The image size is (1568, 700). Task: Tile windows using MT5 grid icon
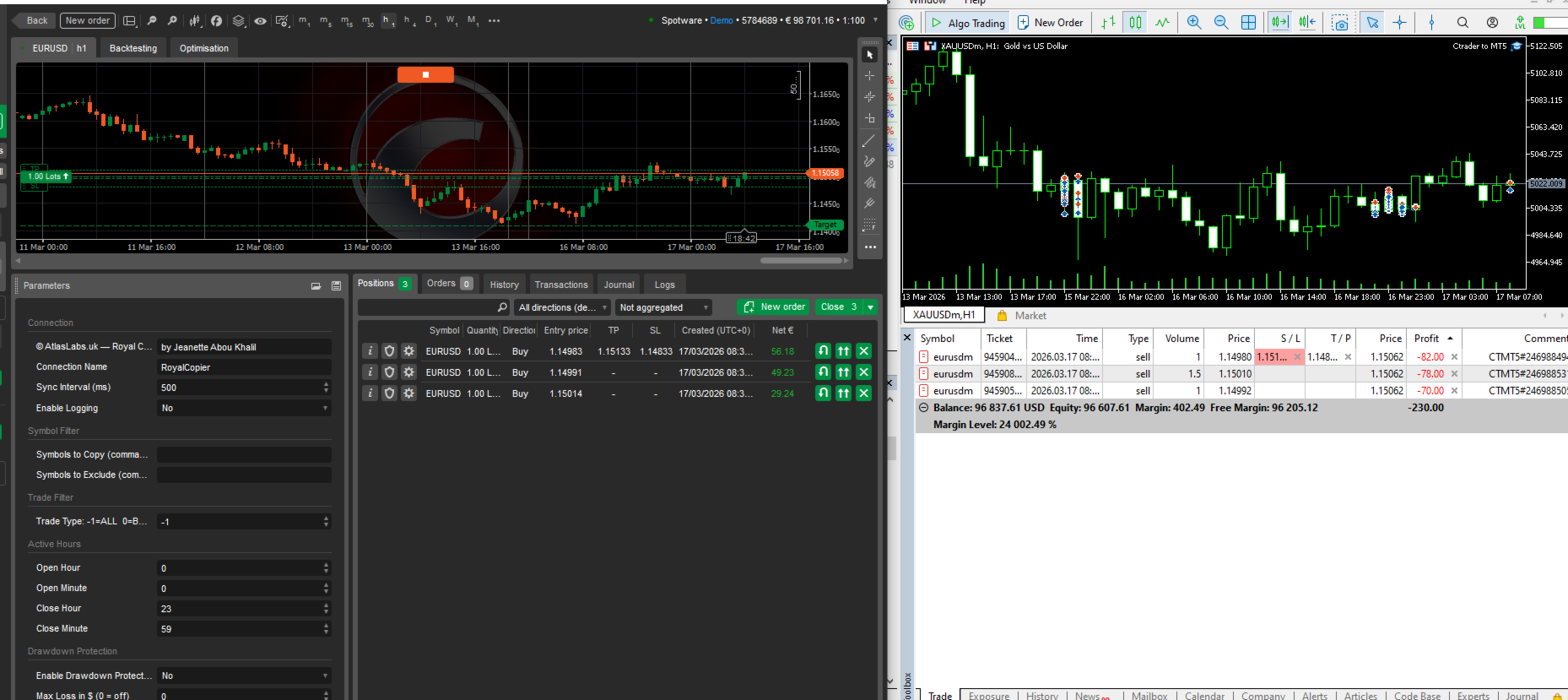tap(1249, 23)
